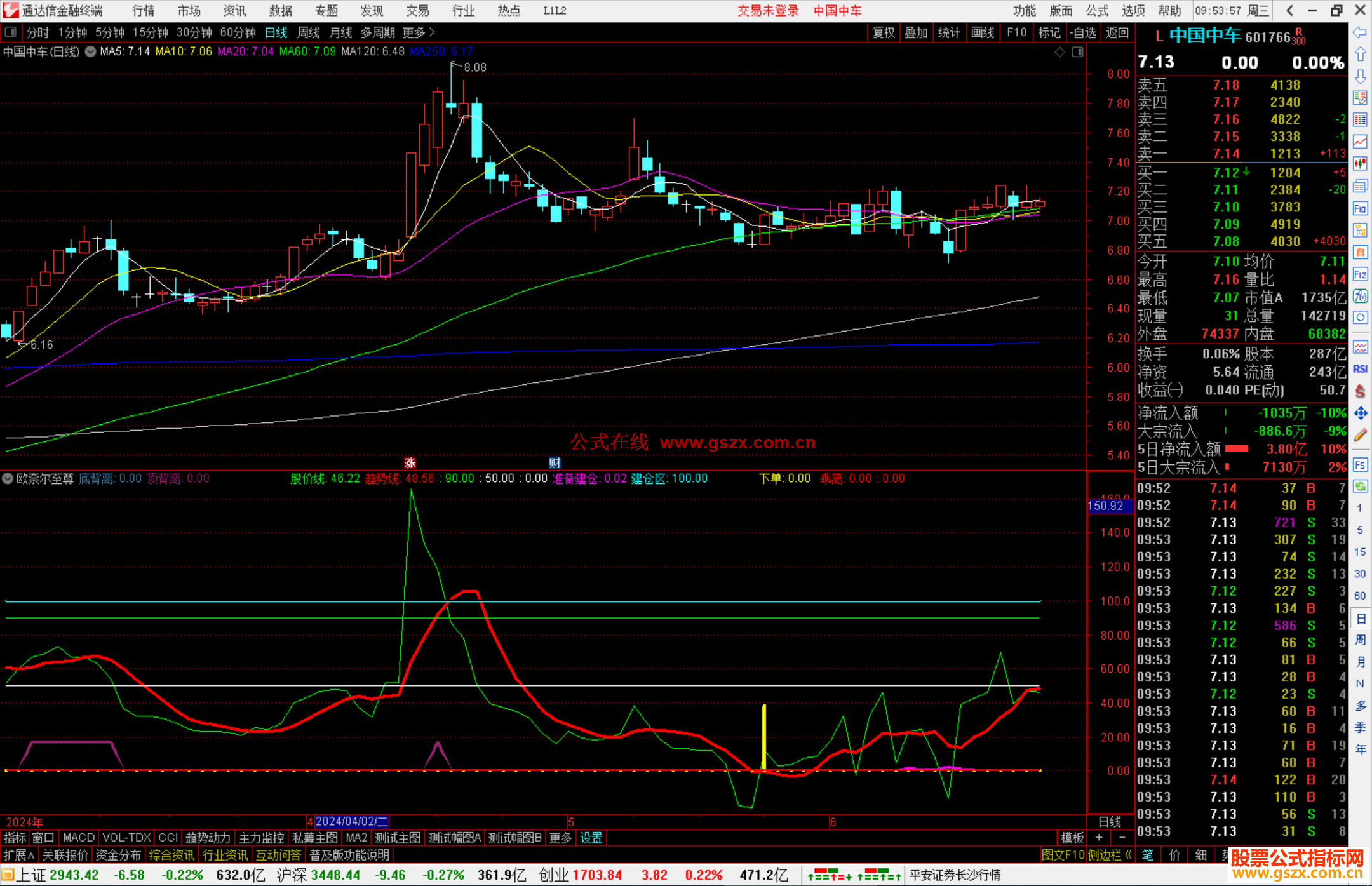Click the 设置 link in indicator bar
Image resolution: width=1372 pixels, height=886 pixels.
pos(591,838)
